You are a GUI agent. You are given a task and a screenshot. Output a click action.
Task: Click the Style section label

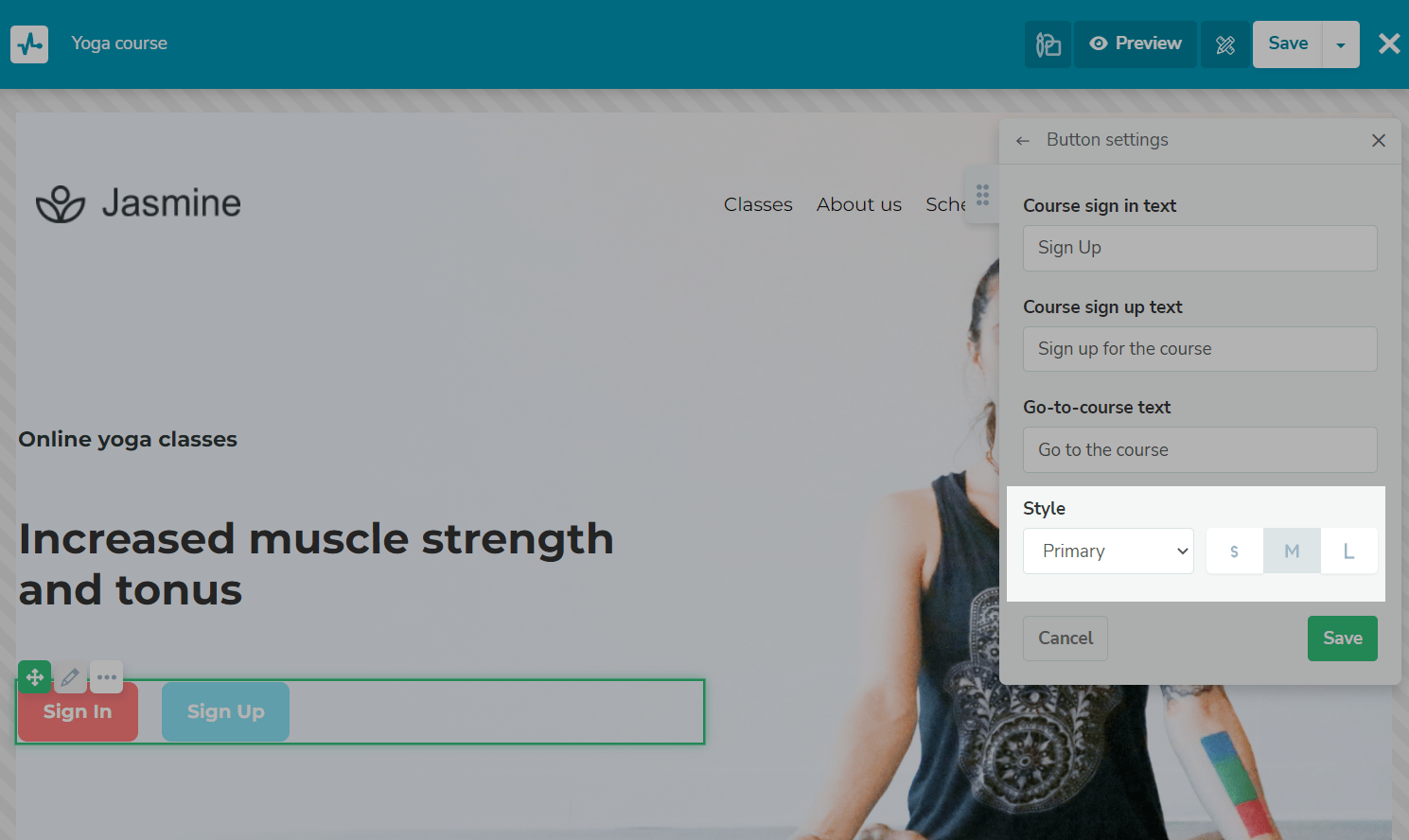point(1044,509)
